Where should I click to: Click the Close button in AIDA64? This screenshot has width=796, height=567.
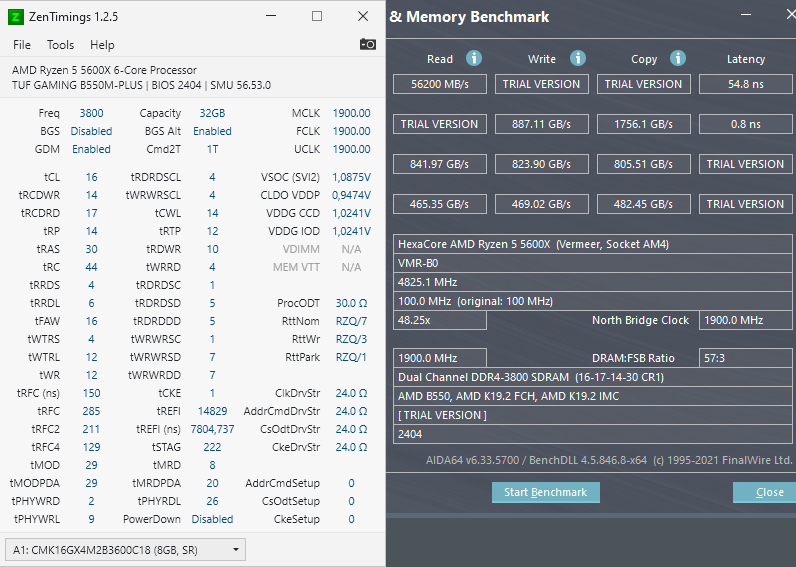click(x=767, y=492)
